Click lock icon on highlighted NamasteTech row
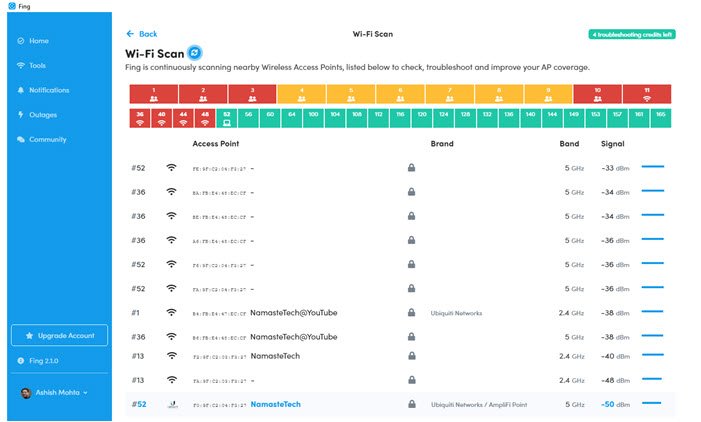Image resolution: width=701 pixels, height=422 pixels. (x=411, y=404)
